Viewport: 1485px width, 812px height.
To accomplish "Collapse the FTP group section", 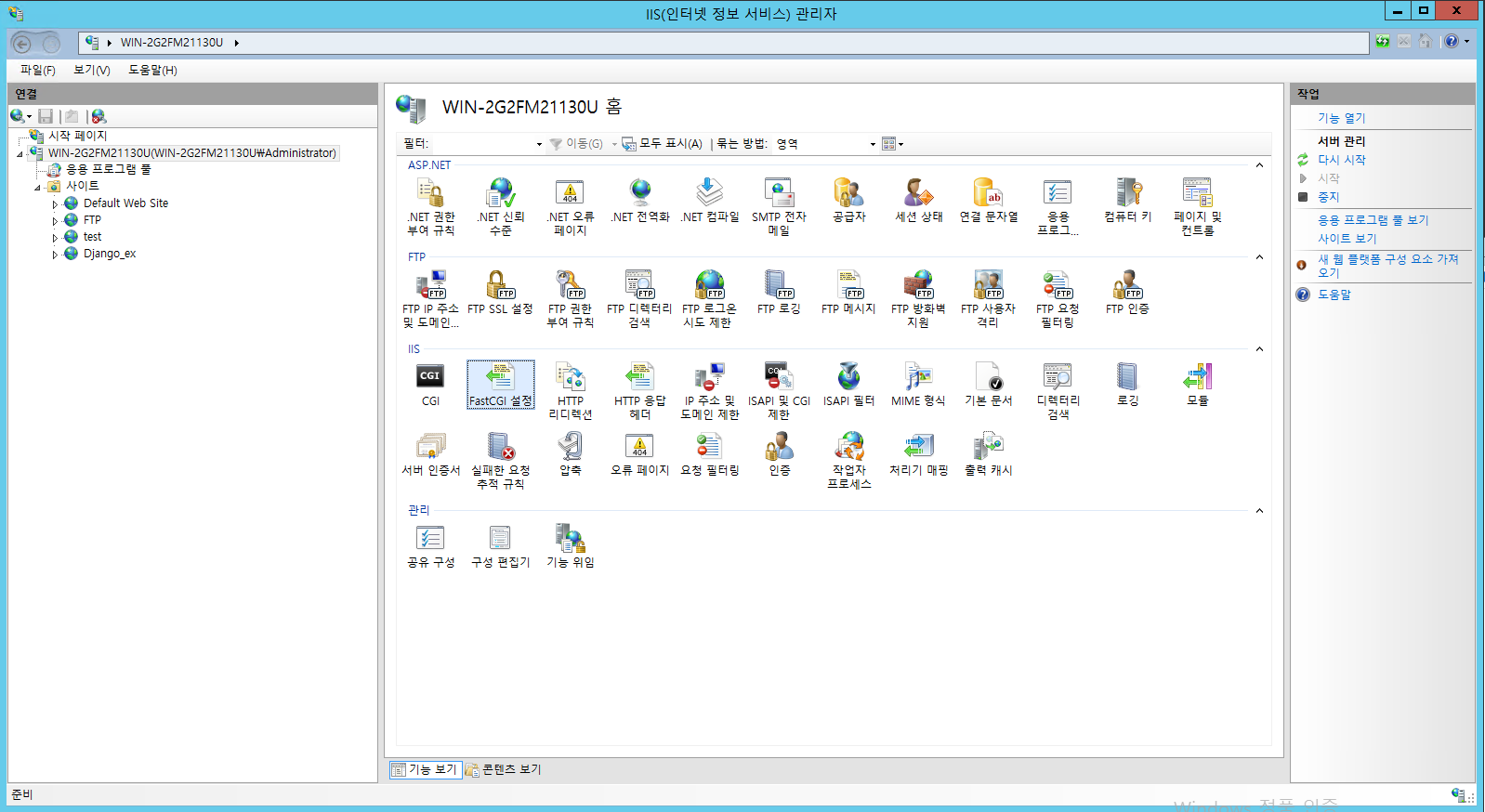I will [x=1259, y=257].
